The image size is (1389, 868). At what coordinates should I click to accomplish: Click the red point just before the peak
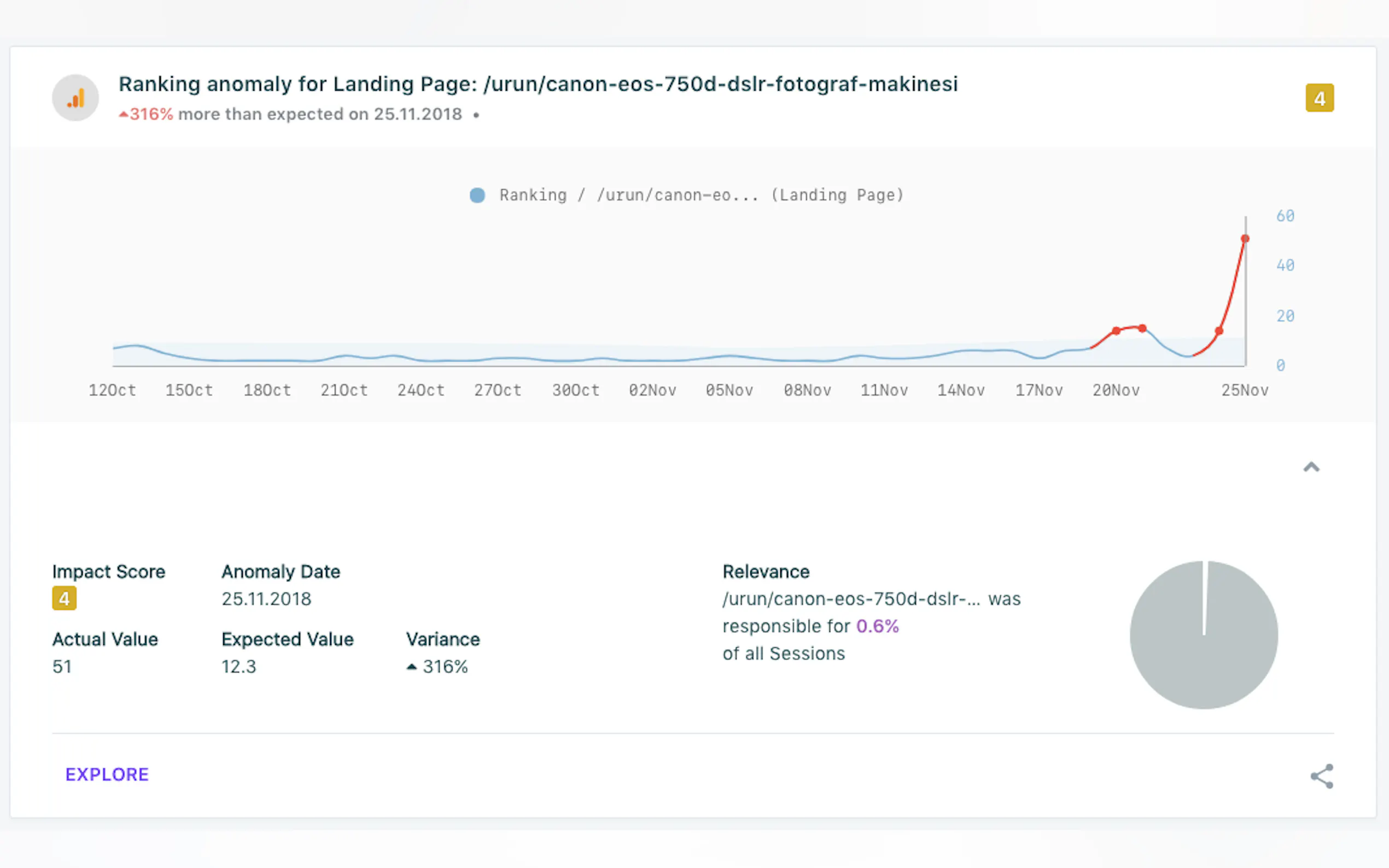pyautogui.click(x=1218, y=331)
